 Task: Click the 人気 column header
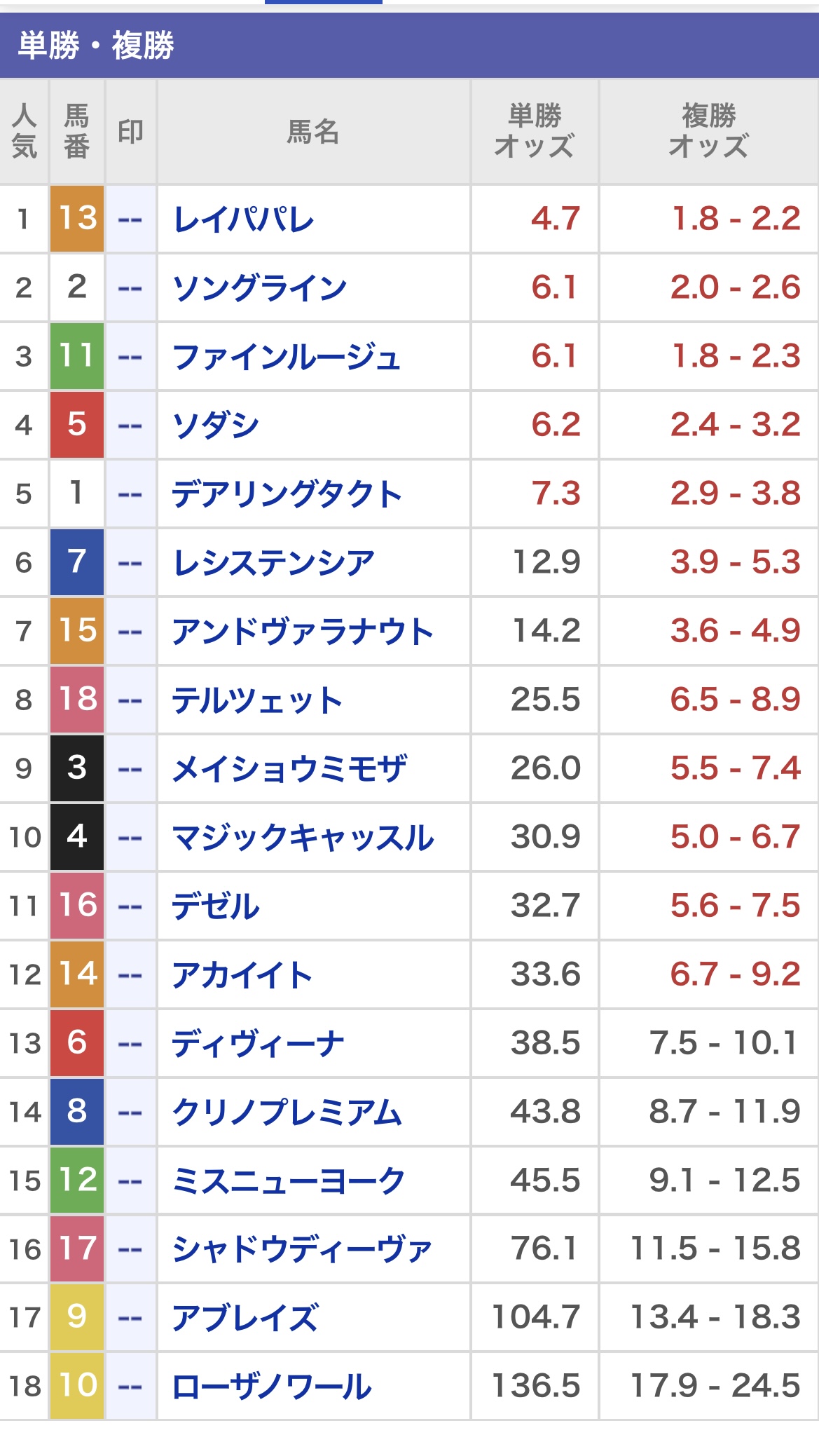[25, 131]
